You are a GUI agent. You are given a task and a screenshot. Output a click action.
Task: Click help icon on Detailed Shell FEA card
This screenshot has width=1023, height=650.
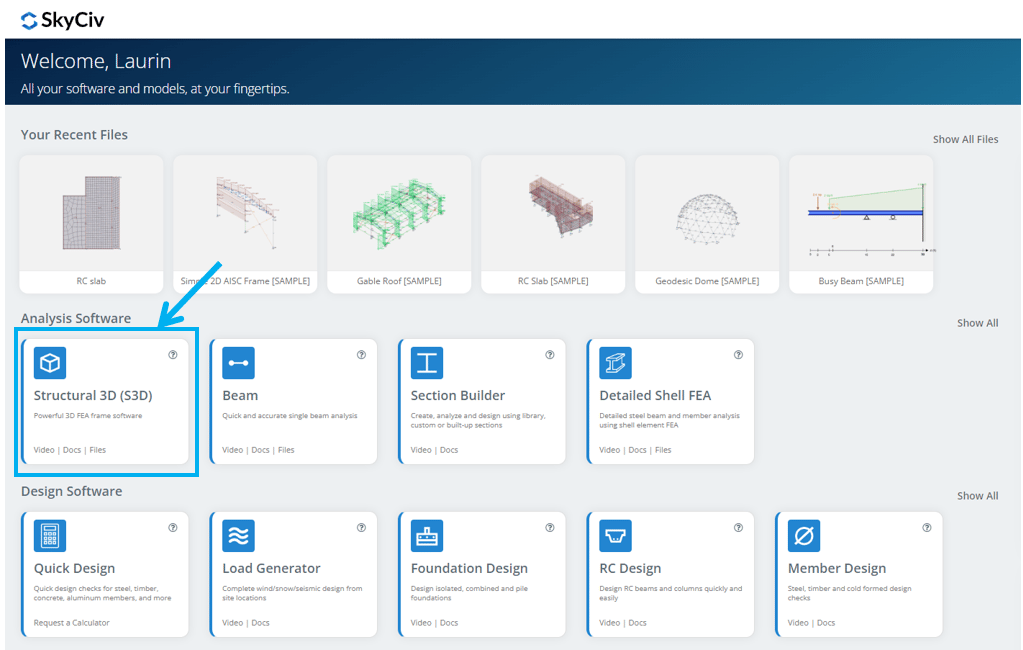(739, 354)
